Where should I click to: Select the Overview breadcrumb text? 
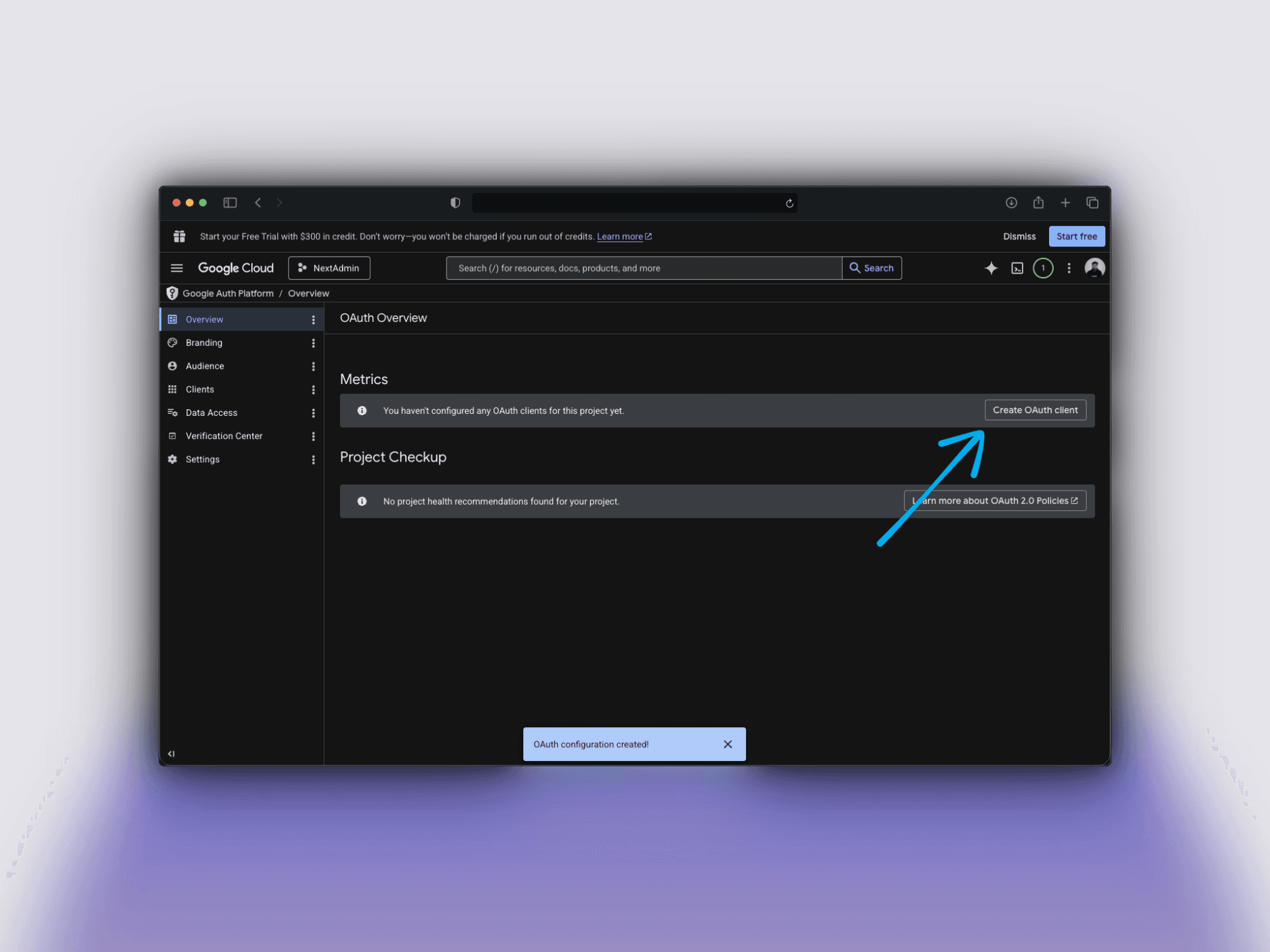(x=308, y=293)
